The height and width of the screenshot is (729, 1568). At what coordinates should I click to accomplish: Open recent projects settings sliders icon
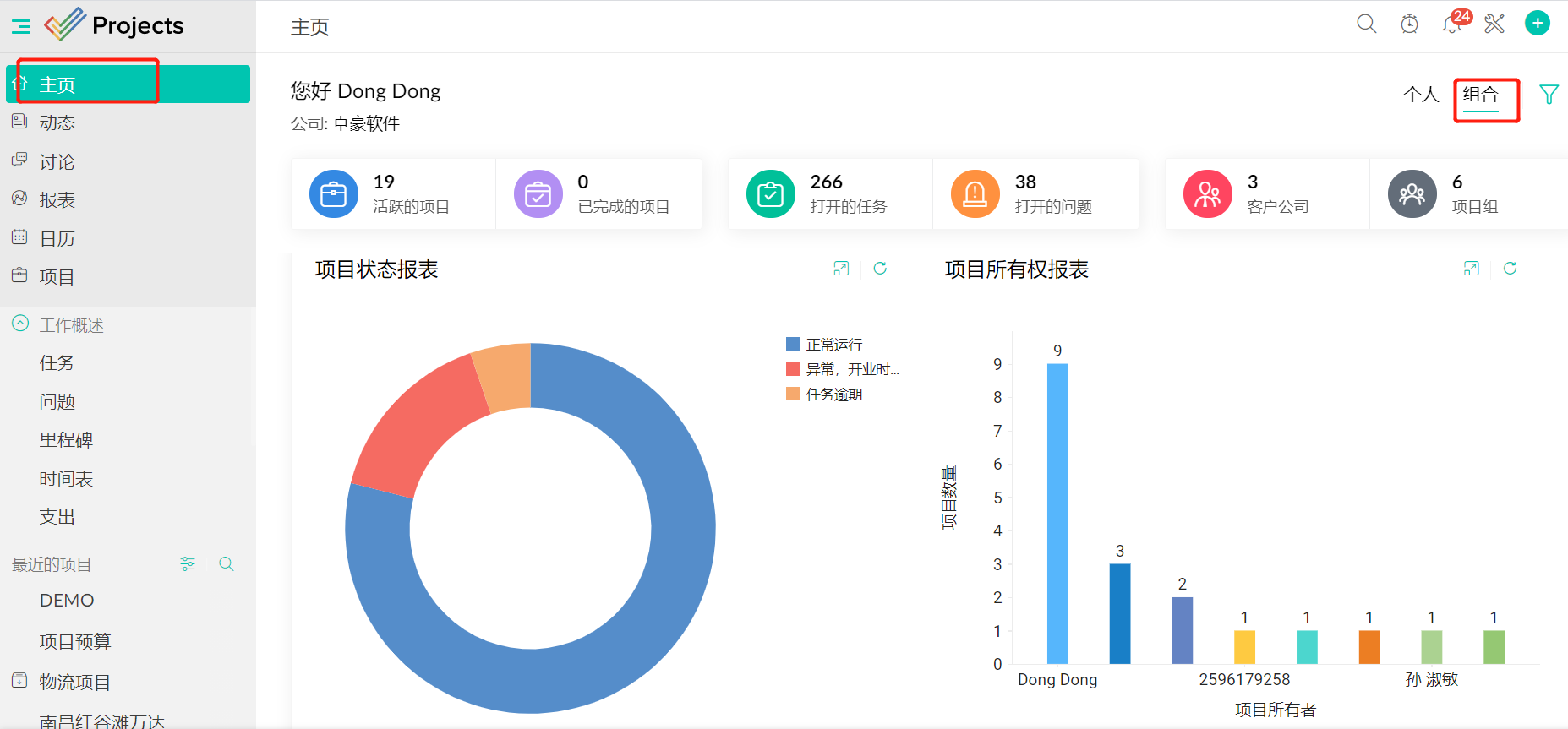(x=188, y=563)
